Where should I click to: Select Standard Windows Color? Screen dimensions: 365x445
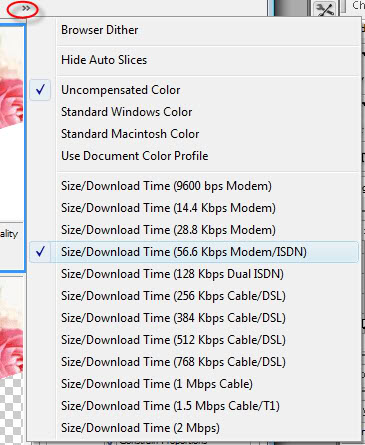pyautogui.click(x=194, y=112)
